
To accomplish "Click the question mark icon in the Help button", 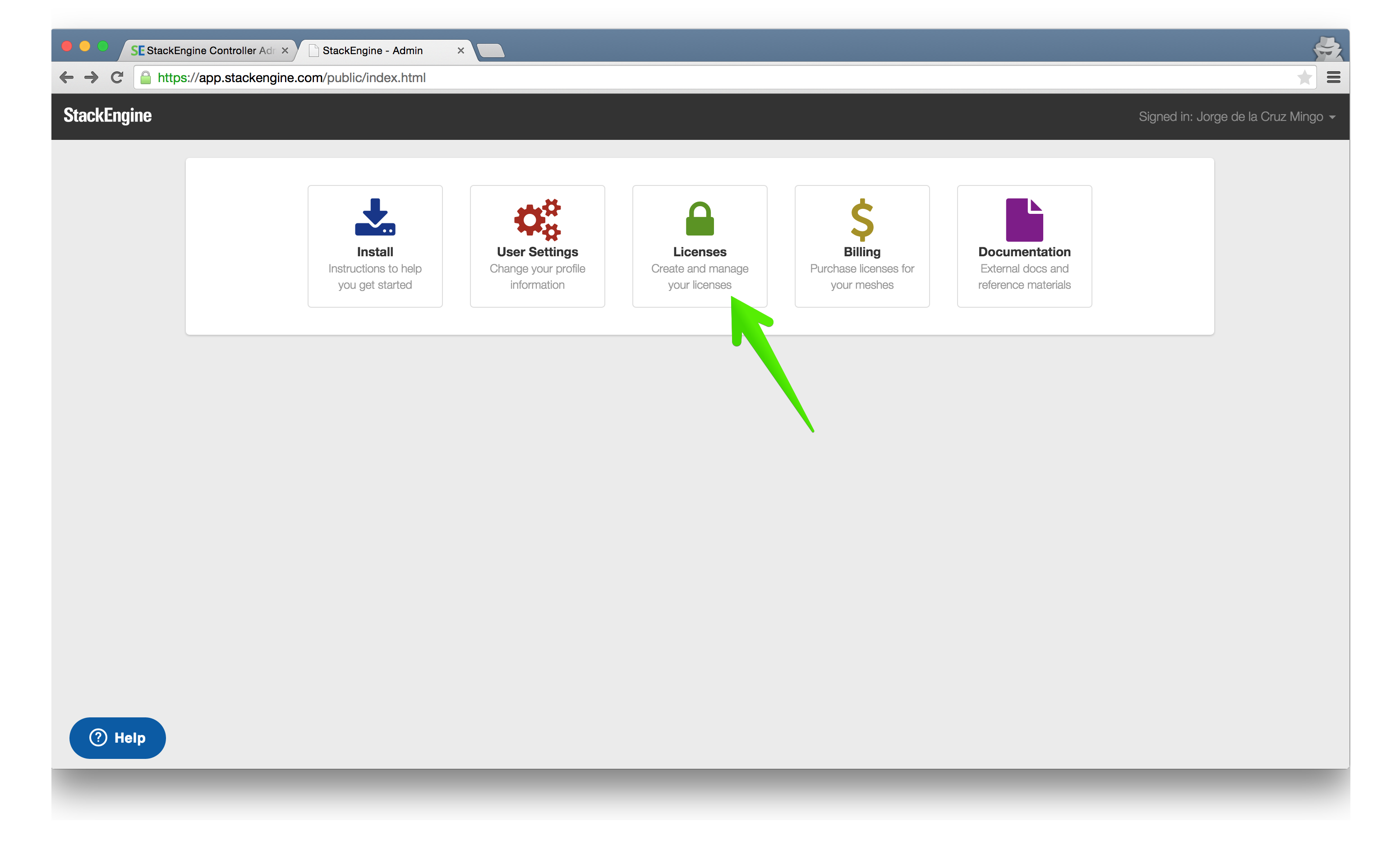I will pos(98,737).
